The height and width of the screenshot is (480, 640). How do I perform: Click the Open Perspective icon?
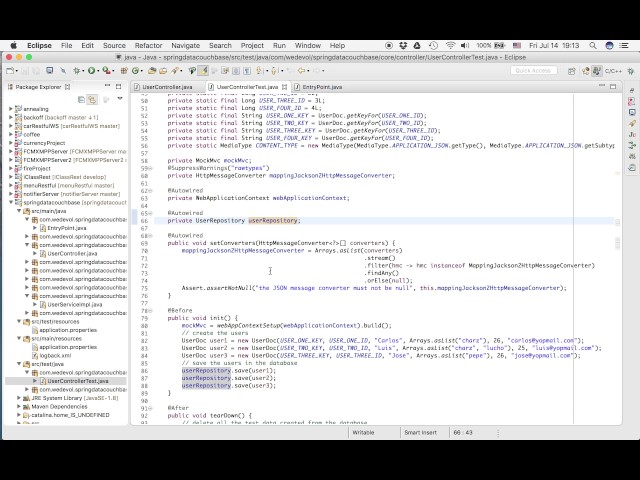(x=571, y=71)
